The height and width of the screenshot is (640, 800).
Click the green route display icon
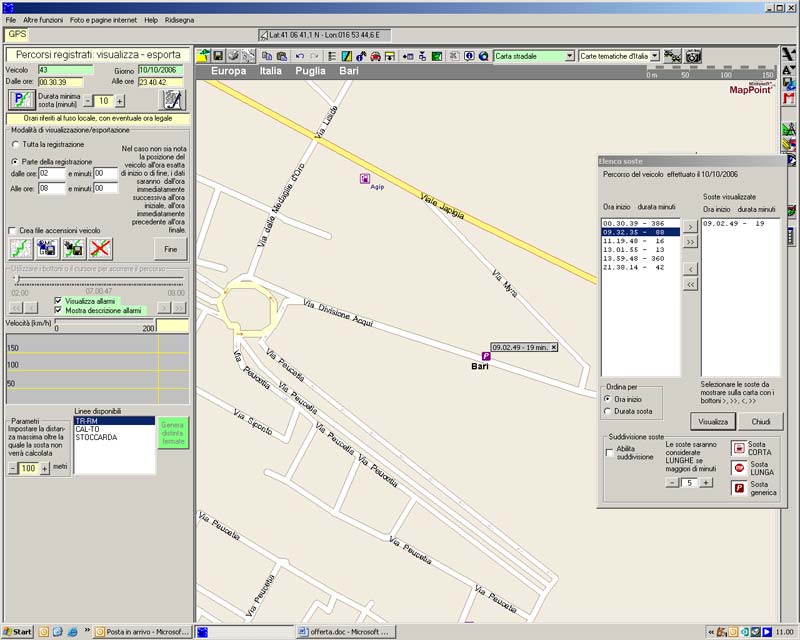pyautogui.click(x=21, y=249)
